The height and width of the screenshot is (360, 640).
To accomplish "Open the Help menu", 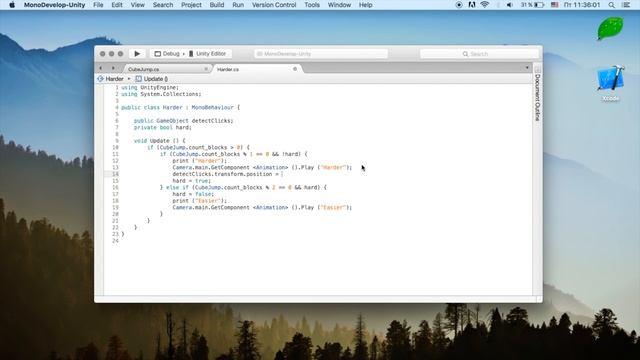I will coord(365,5).
